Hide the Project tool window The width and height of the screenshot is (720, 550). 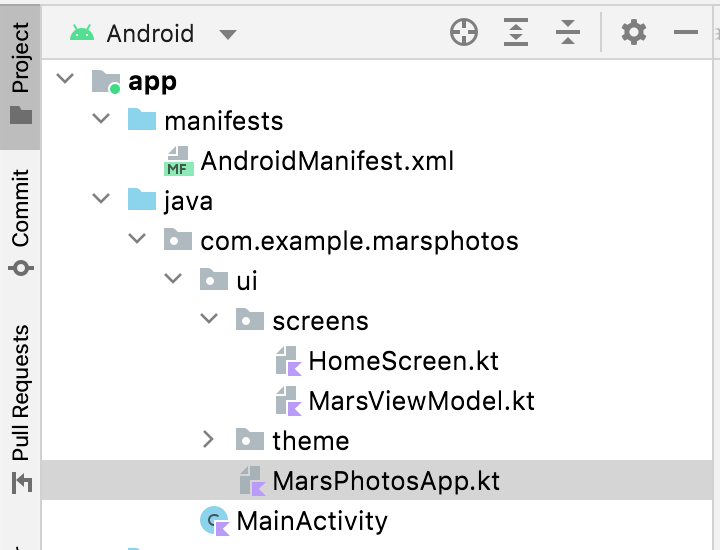coord(686,33)
